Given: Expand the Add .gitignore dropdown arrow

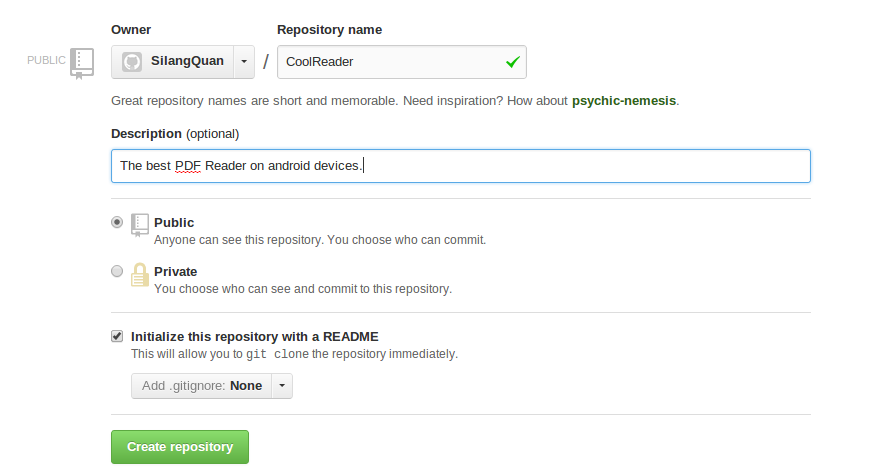Looking at the screenshot, I should click(282, 386).
